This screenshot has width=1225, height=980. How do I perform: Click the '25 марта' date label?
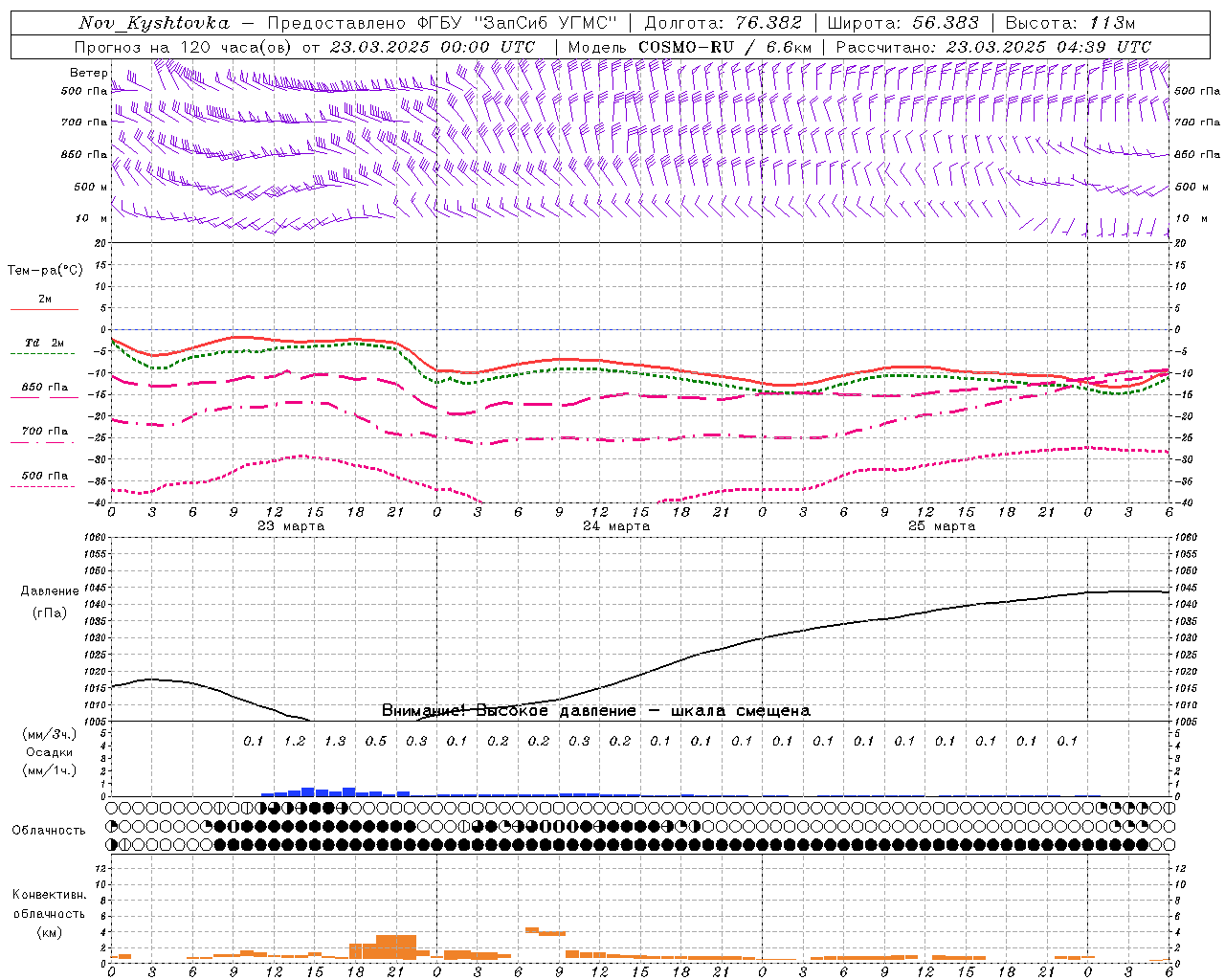pos(942,526)
